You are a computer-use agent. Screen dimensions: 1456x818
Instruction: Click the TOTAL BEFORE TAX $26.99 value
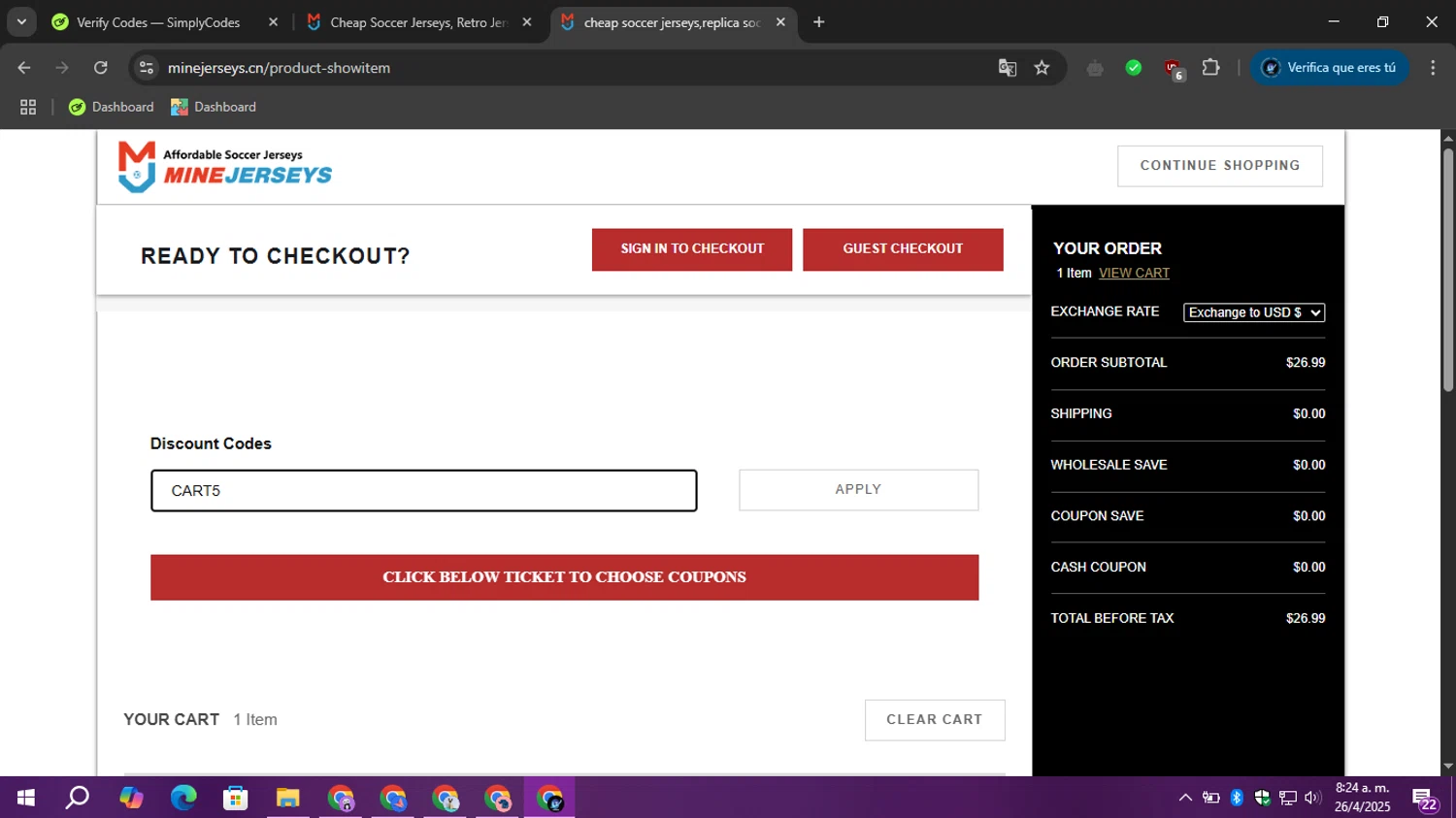coord(1306,618)
